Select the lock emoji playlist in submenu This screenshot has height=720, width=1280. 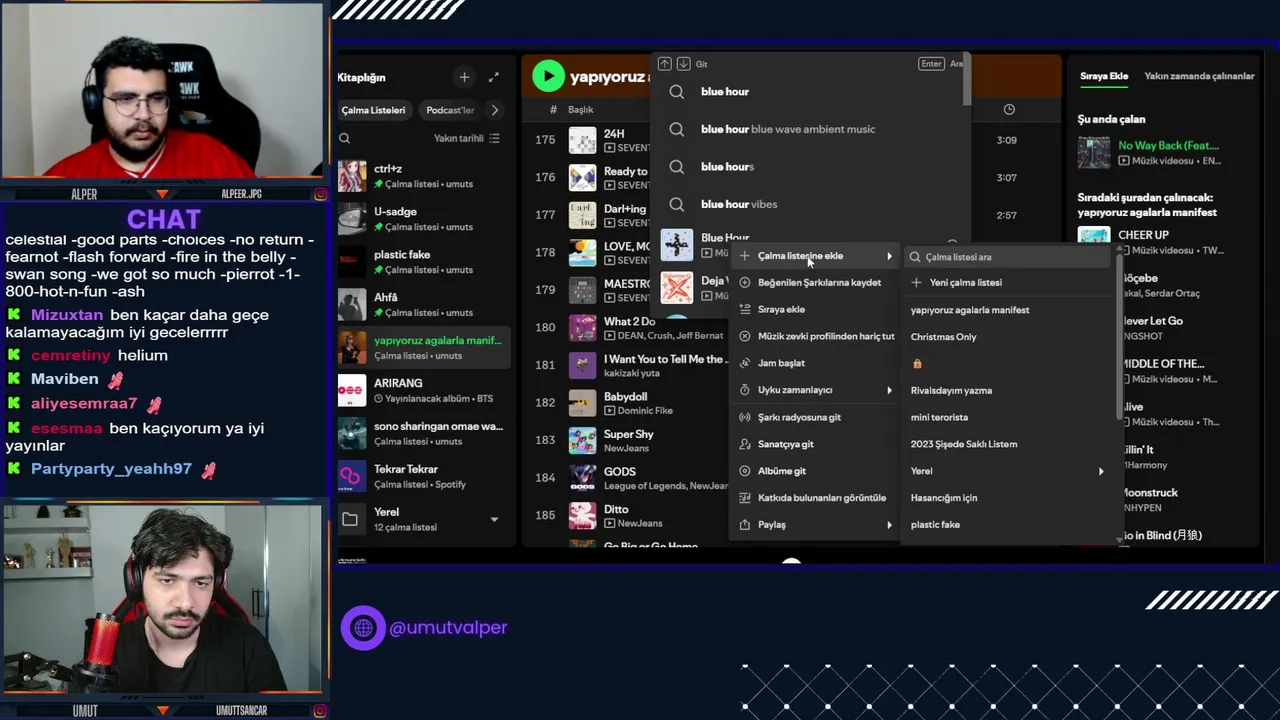1008,364
